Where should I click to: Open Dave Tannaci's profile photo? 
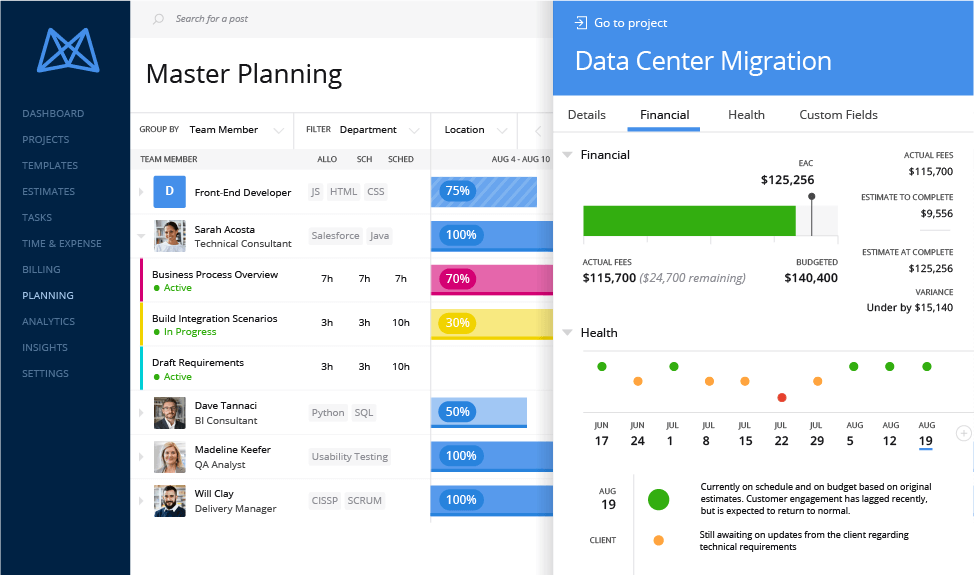[170, 413]
